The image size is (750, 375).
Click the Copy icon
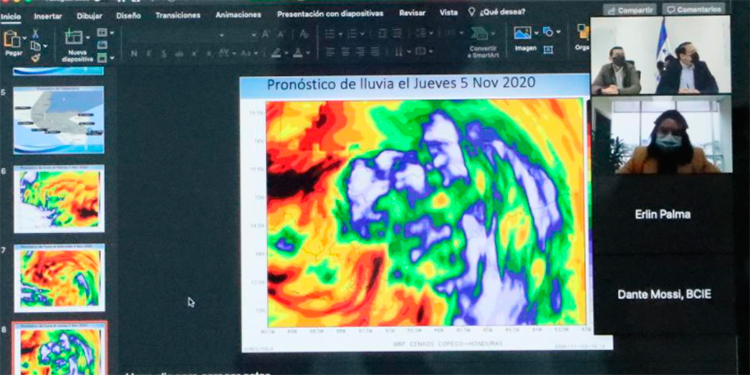35,46
